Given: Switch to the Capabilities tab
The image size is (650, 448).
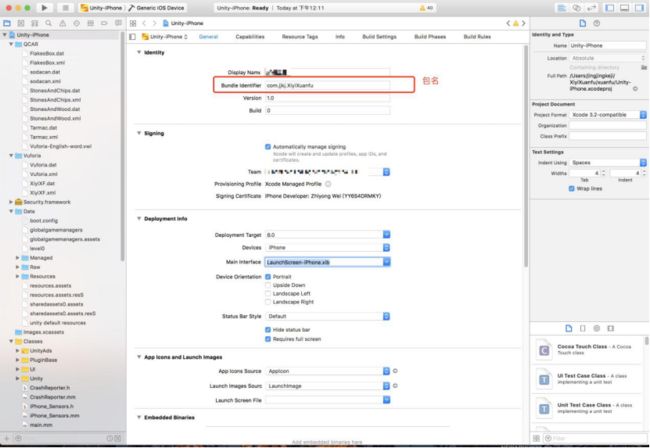Looking at the screenshot, I should click(x=250, y=36).
